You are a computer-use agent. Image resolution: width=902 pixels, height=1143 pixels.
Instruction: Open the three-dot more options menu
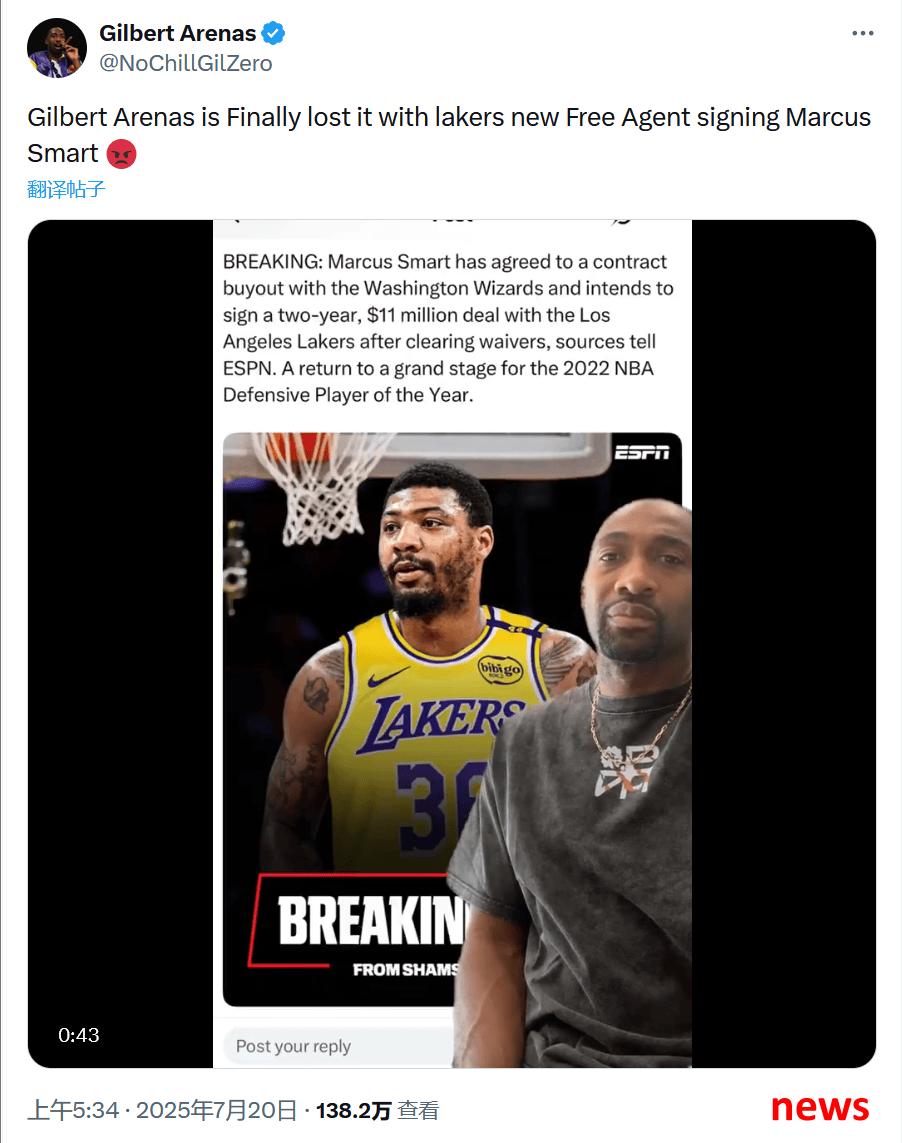pyautogui.click(x=863, y=34)
